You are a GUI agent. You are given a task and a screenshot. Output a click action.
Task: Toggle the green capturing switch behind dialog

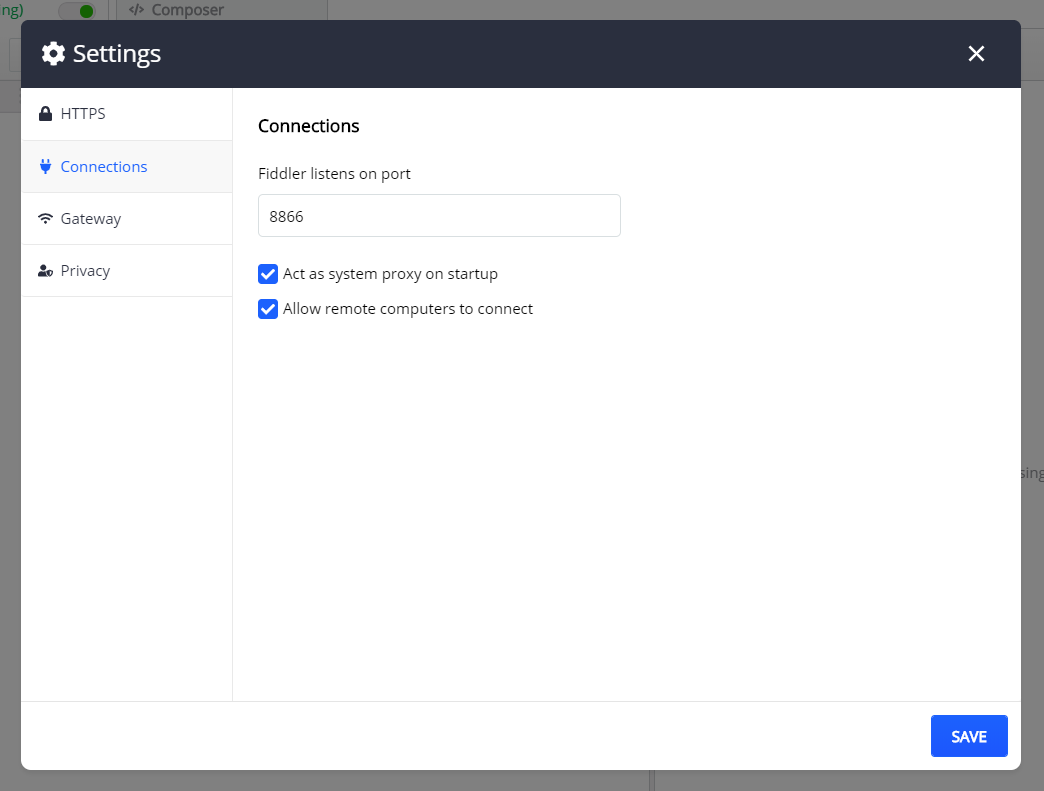click(77, 11)
